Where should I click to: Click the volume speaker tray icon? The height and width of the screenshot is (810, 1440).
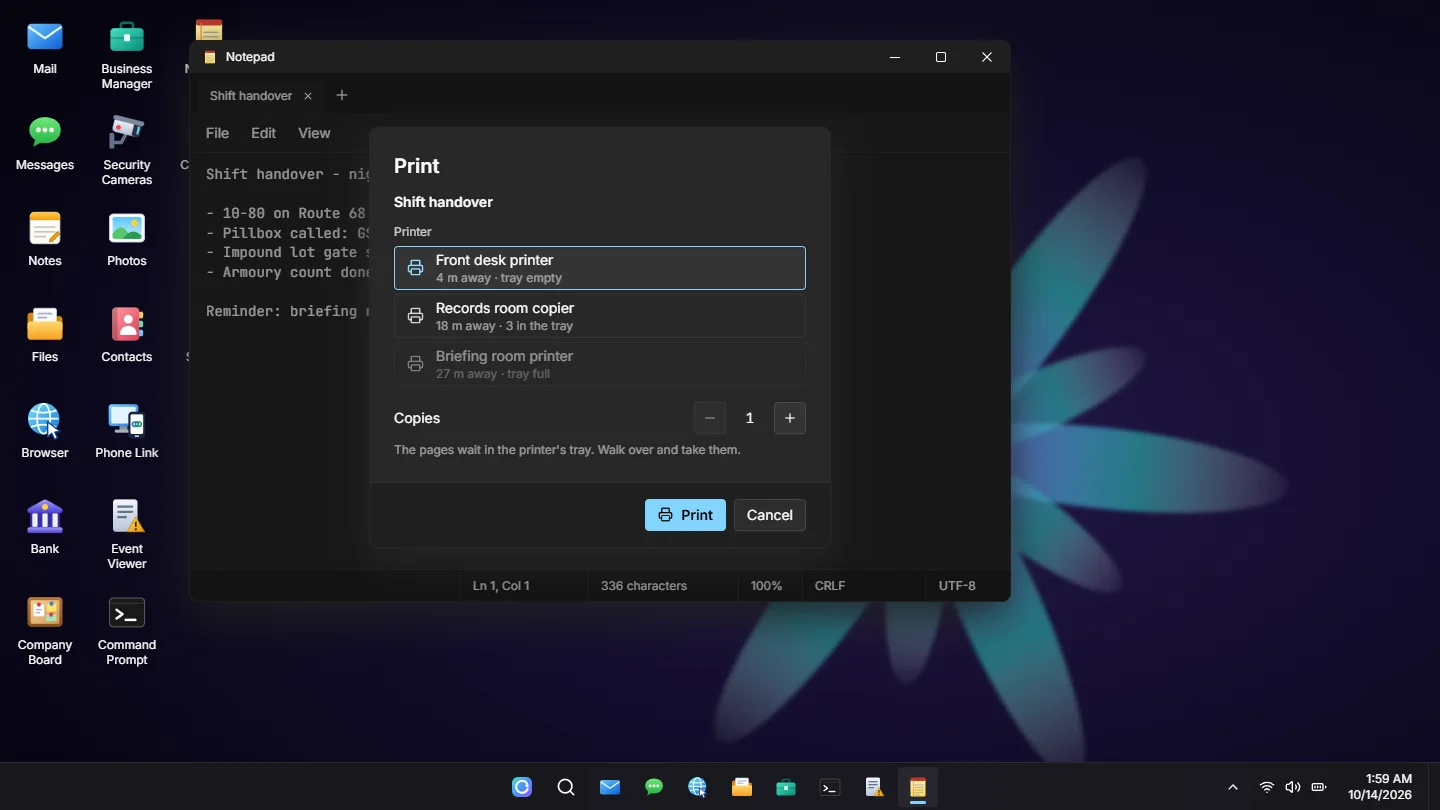(1293, 787)
